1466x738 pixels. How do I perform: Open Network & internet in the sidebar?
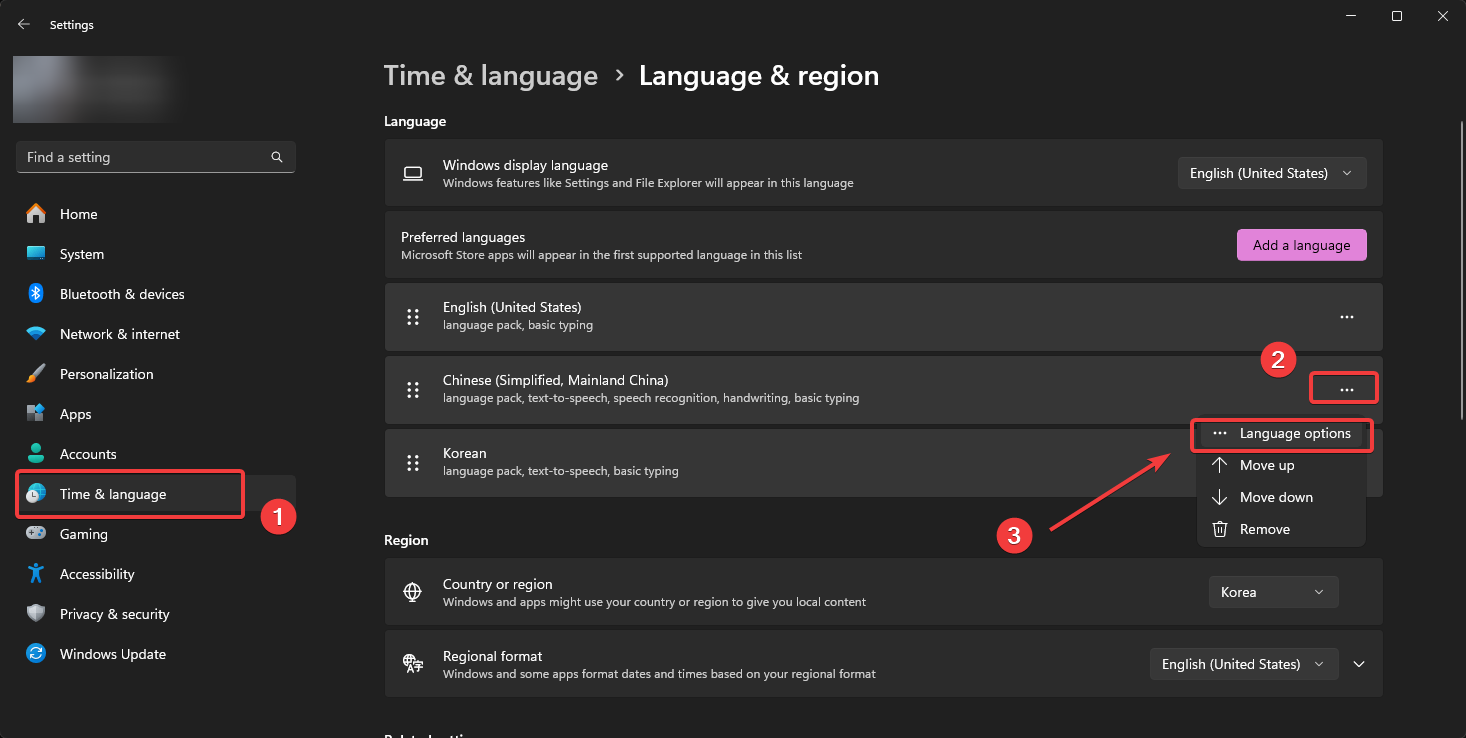[x=155, y=334]
